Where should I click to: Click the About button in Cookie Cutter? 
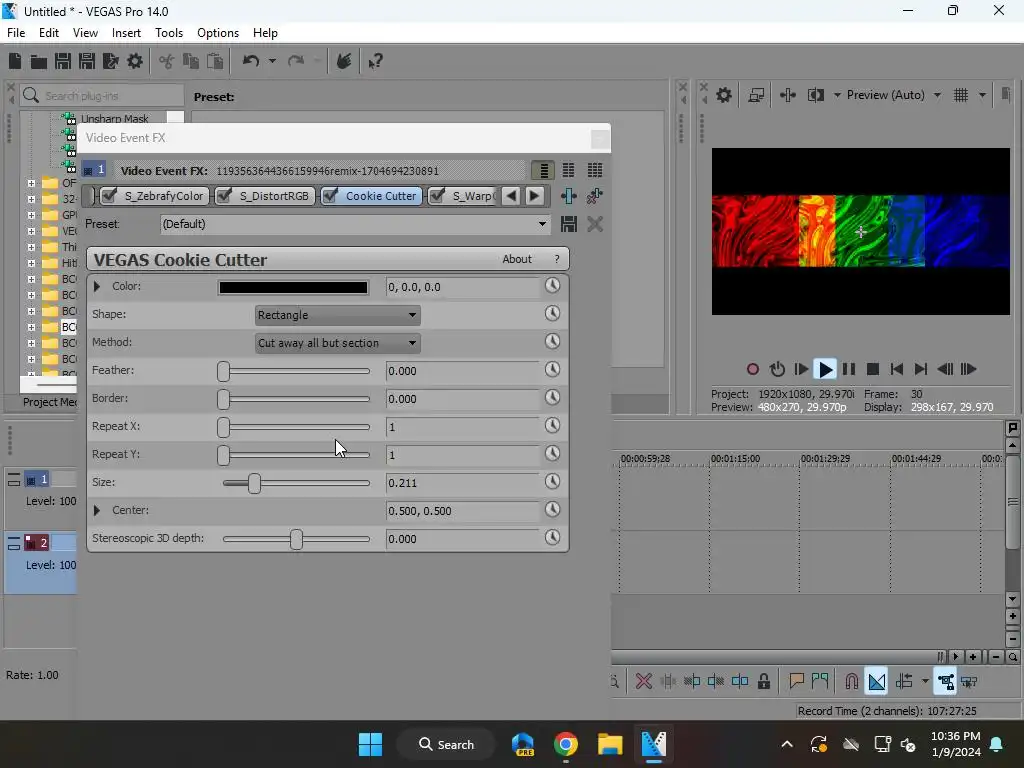point(517,259)
